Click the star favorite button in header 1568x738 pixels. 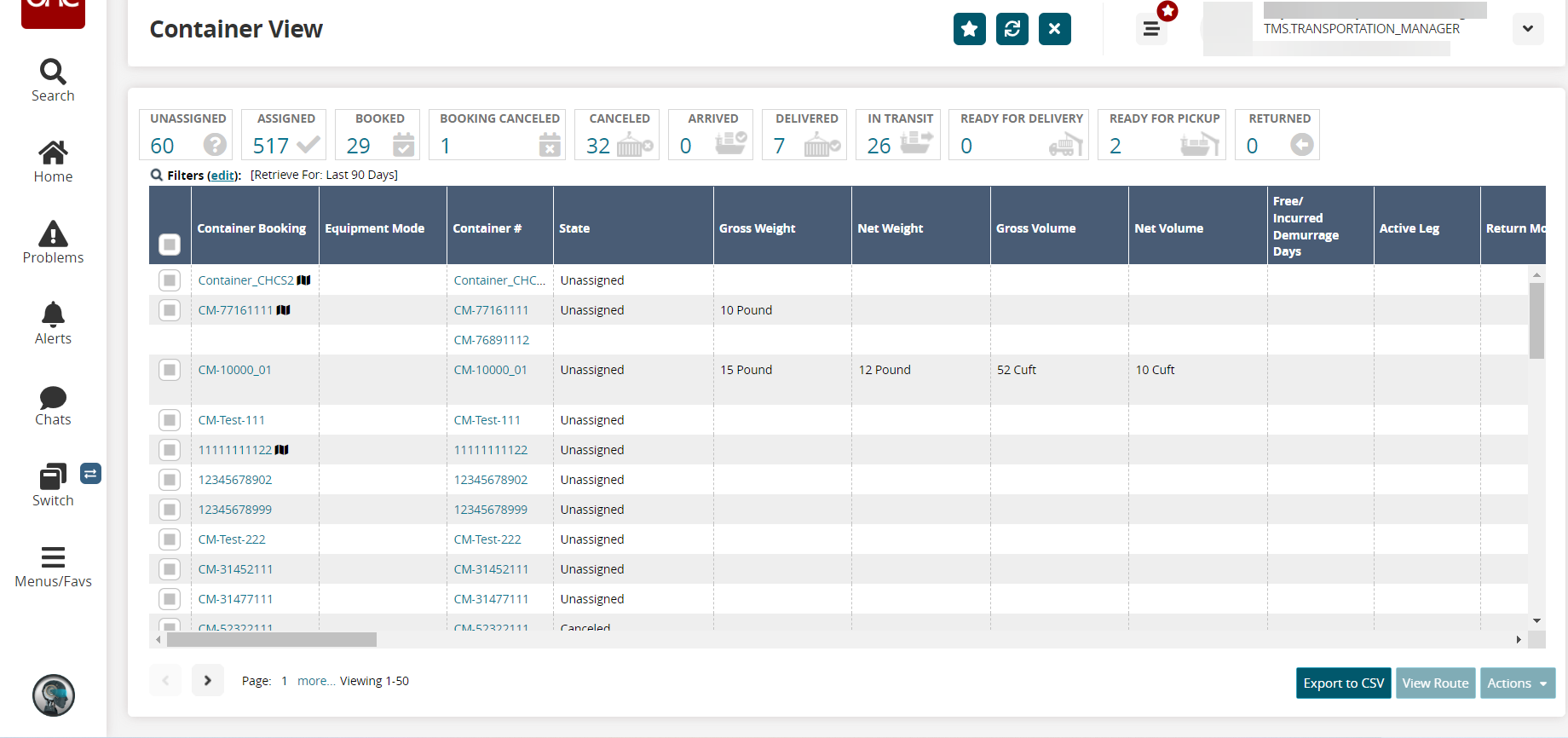[x=969, y=29]
